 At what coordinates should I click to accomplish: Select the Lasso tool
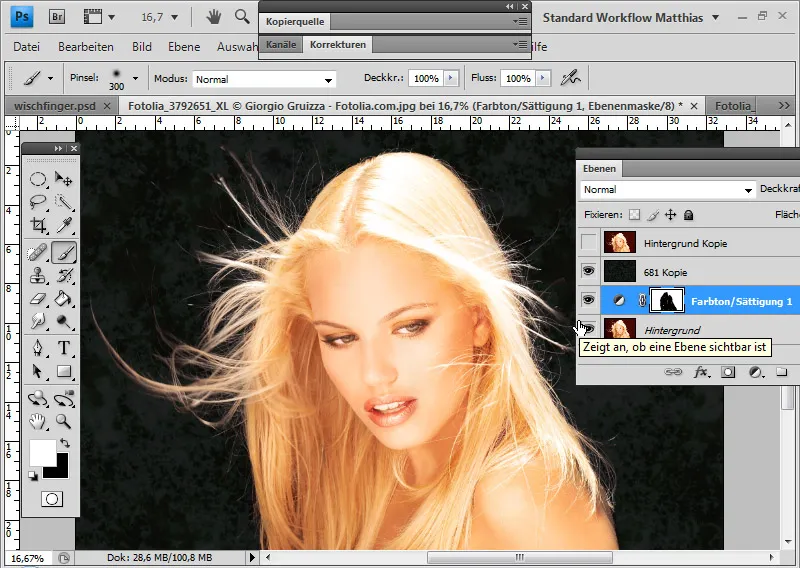(37, 203)
